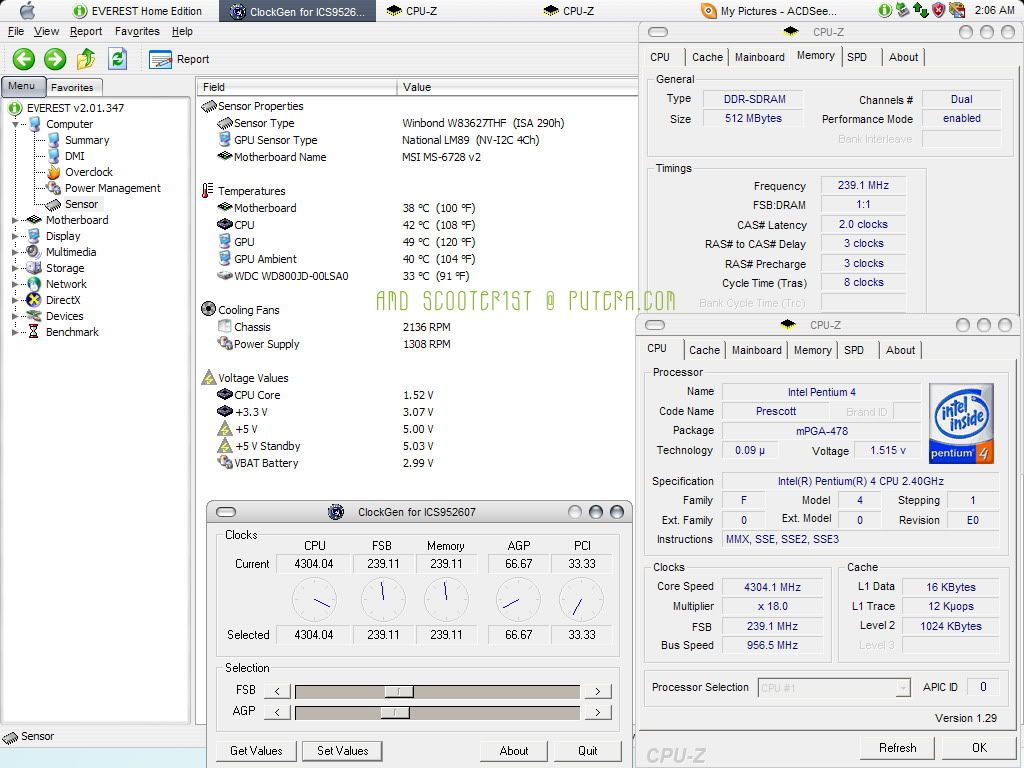This screenshot has width=1024, height=768.
Task: Click the FSB slider thumb in ClockGen
Action: click(399, 691)
